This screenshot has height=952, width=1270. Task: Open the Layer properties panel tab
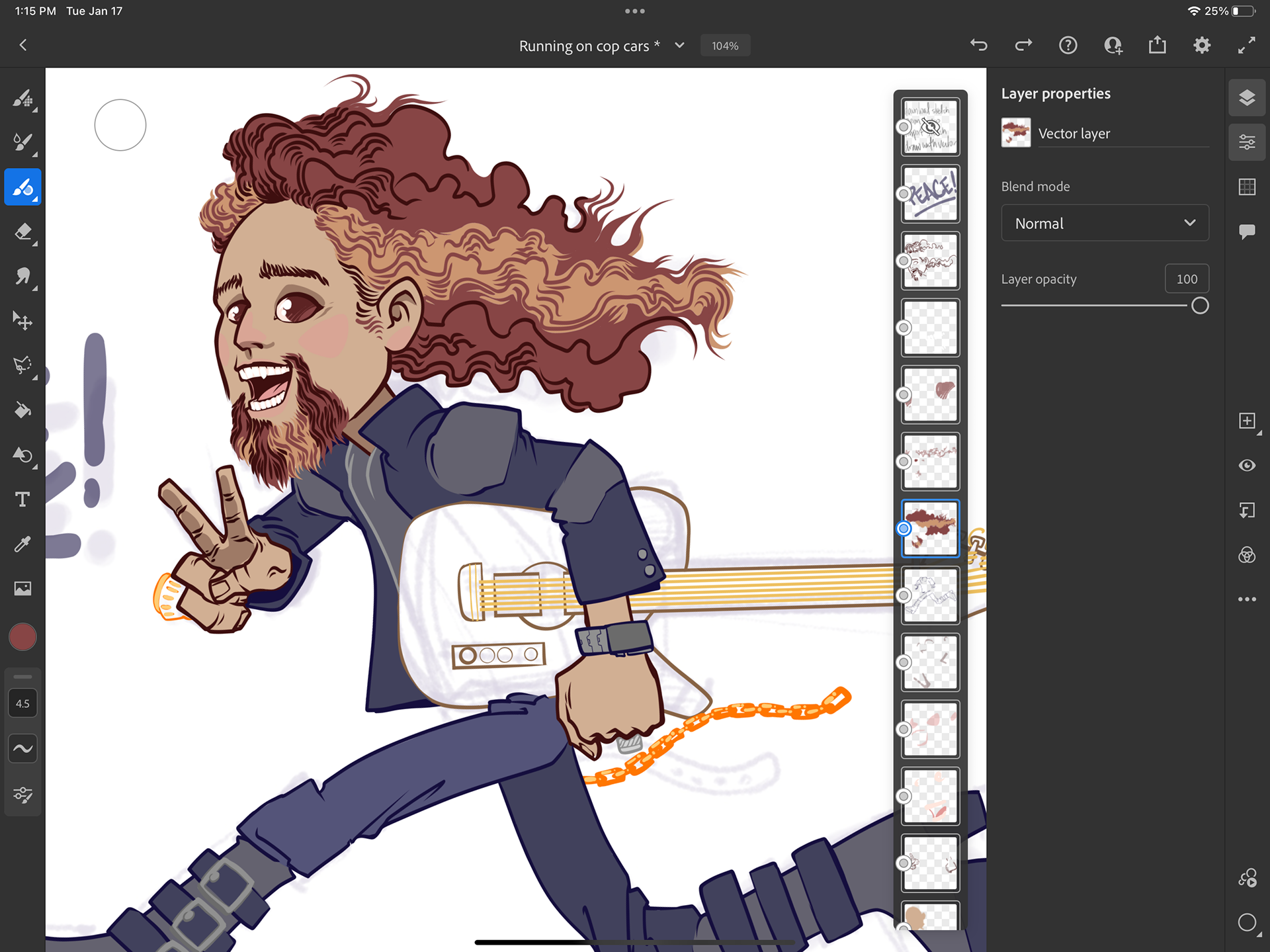(x=1247, y=142)
